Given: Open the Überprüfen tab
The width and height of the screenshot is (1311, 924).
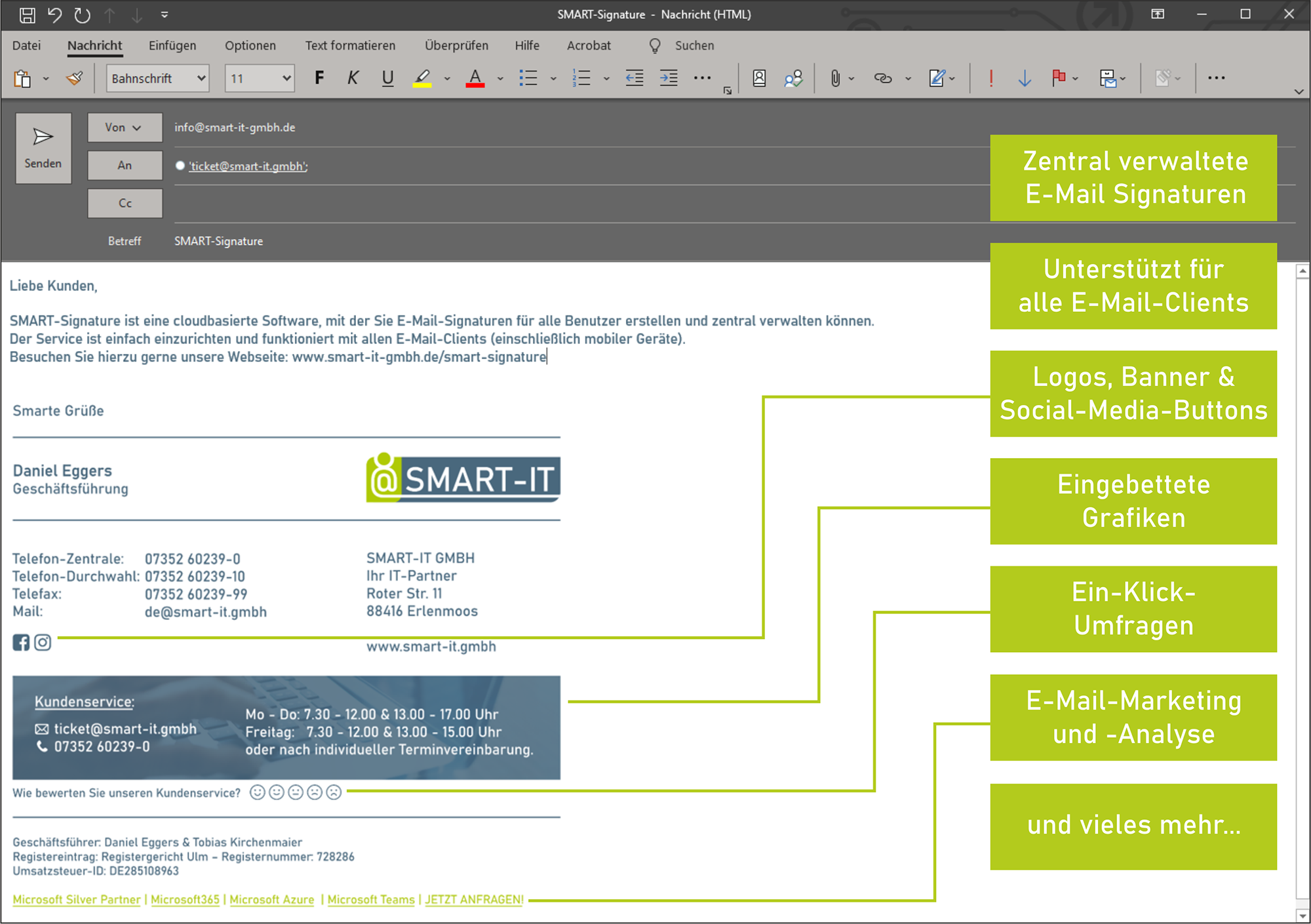Looking at the screenshot, I should coord(456,45).
